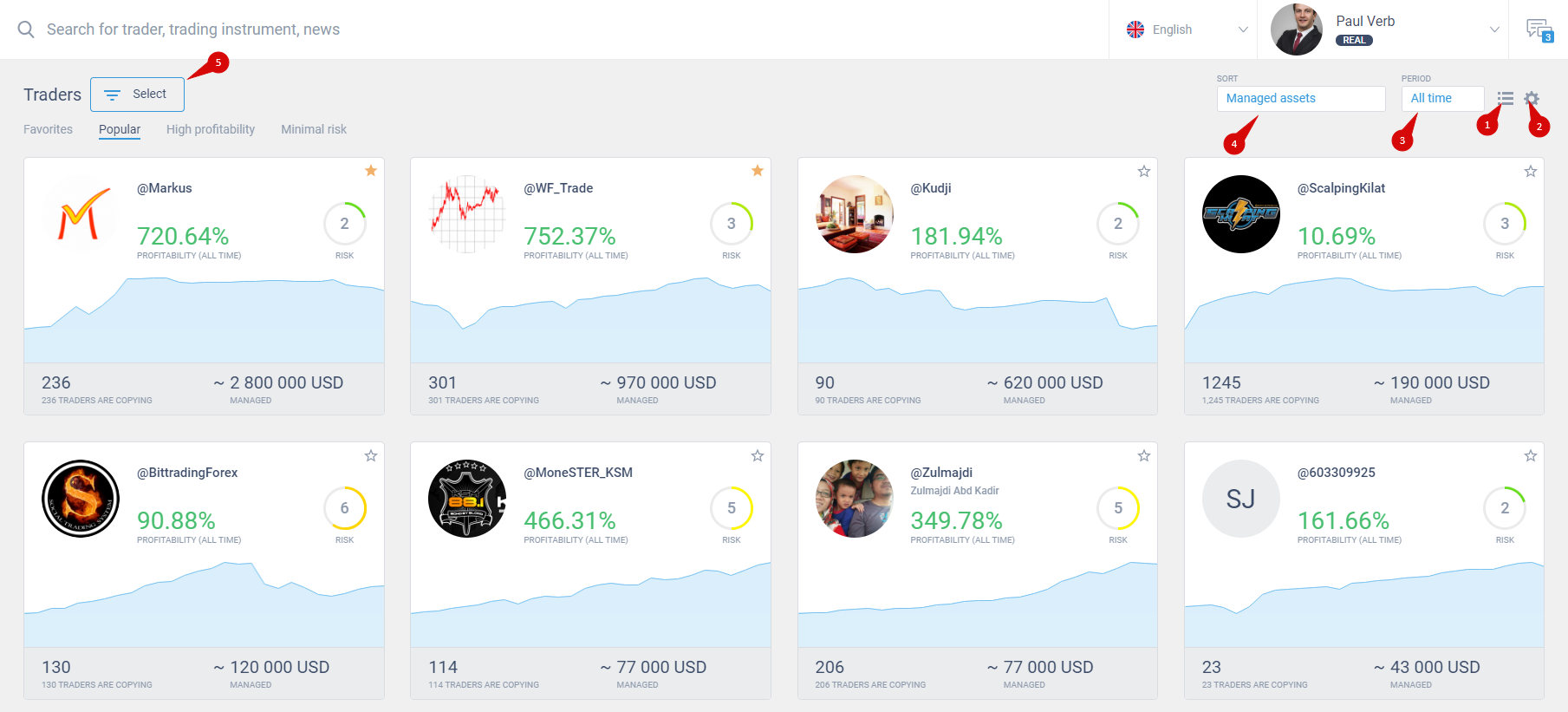Expand the All time period dropdown
The height and width of the screenshot is (712, 1568).
[1442, 99]
